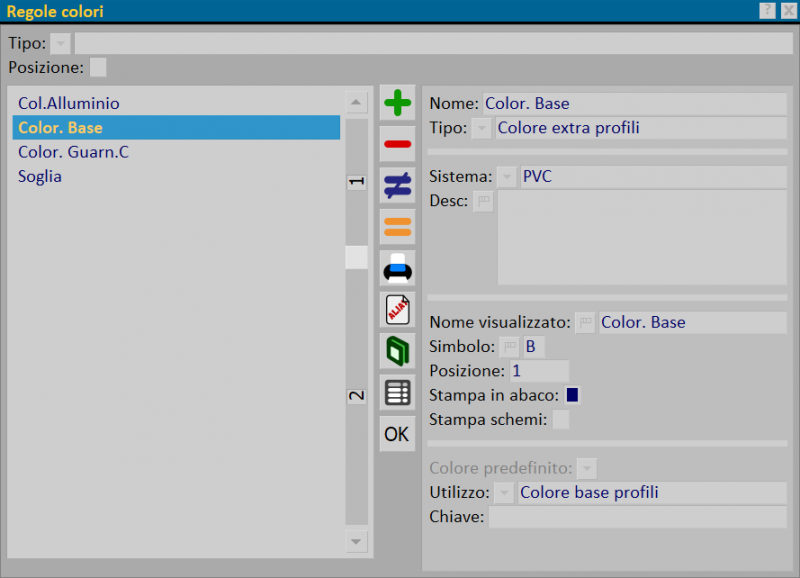This screenshot has height=578, width=800.
Task: Click the scroll down arrow of list
Action: [x=356, y=541]
